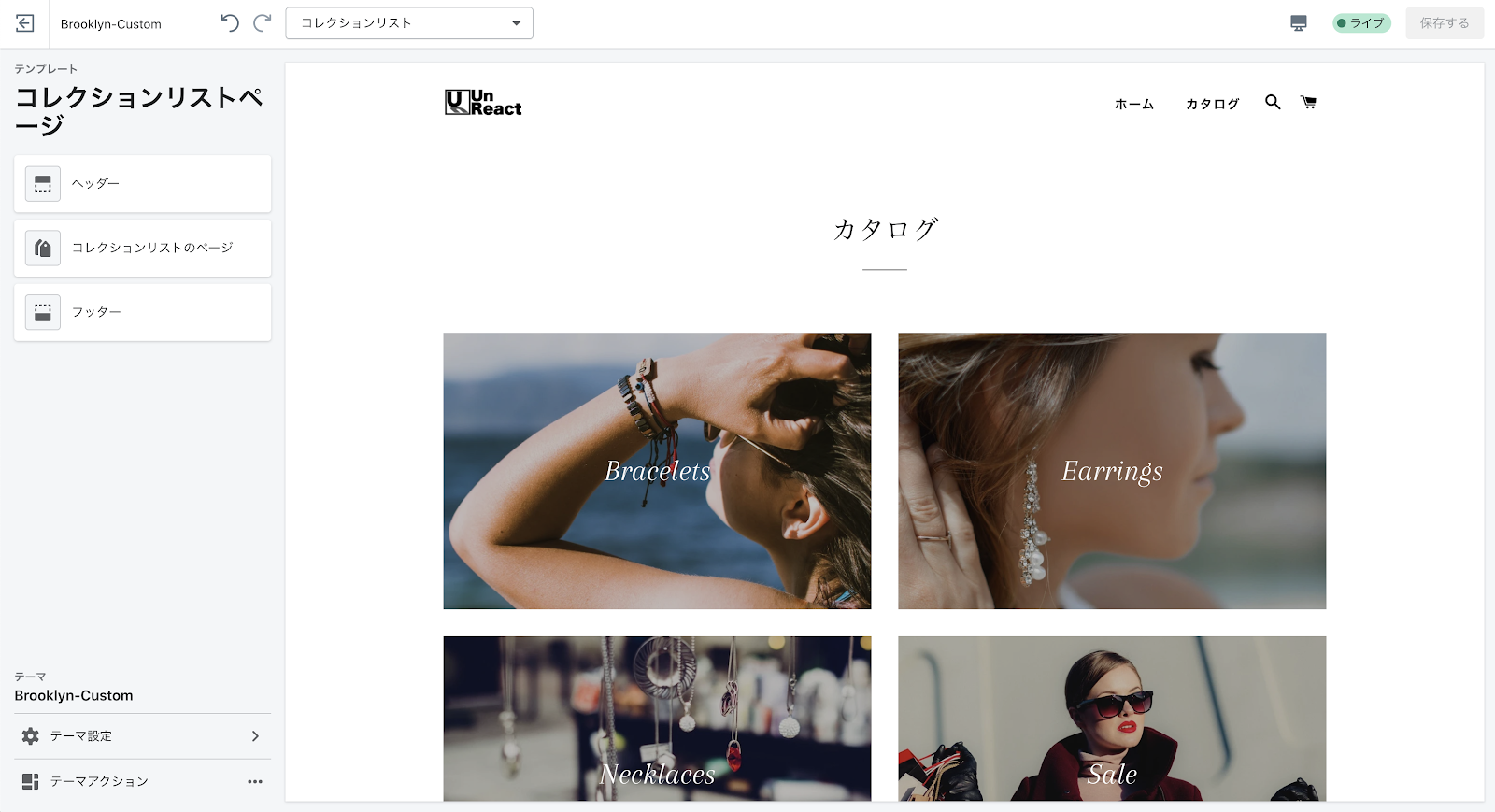The width and height of the screenshot is (1495, 812).
Task: Go to ホーム in store navigation
Action: click(x=1134, y=104)
